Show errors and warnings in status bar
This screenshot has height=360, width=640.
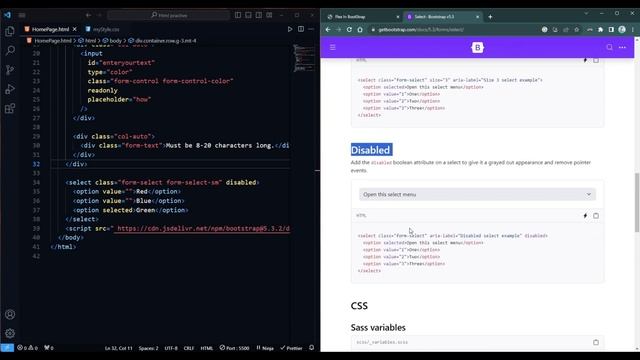(x=27, y=348)
